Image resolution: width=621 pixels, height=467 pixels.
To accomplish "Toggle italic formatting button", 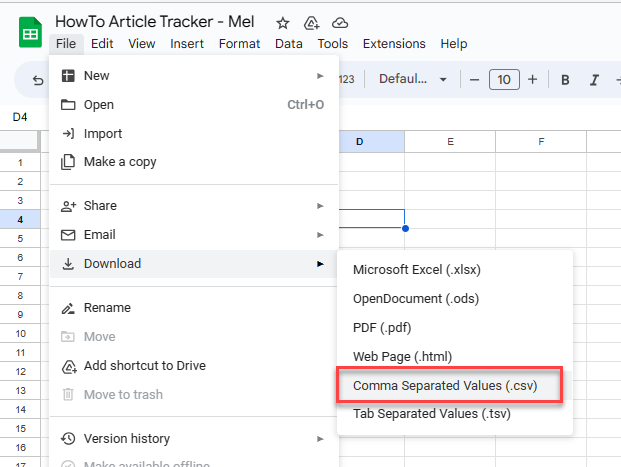I will pyautogui.click(x=594, y=80).
